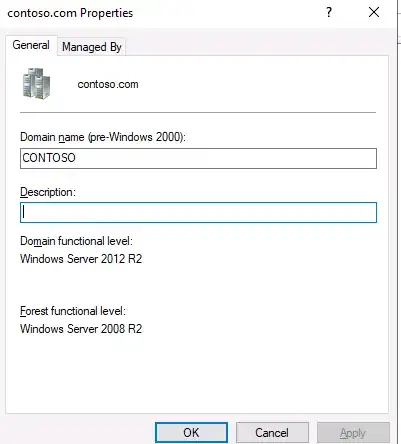Close the contoso.com Properties dialog

[374, 13]
